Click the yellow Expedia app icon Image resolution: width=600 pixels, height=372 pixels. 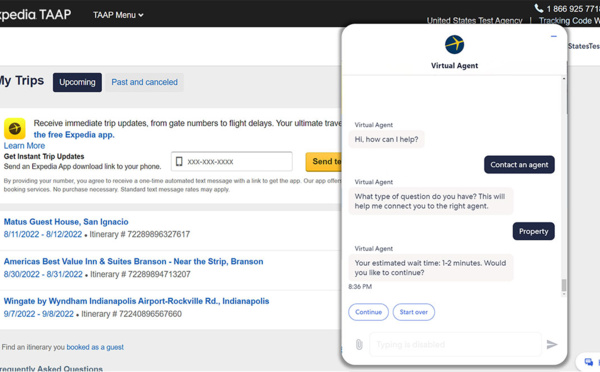tap(15, 129)
